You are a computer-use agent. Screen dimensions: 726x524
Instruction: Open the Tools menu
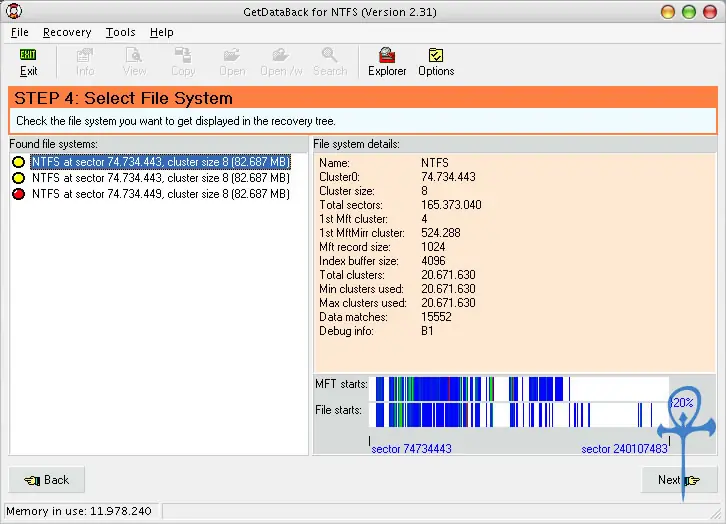click(x=120, y=32)
